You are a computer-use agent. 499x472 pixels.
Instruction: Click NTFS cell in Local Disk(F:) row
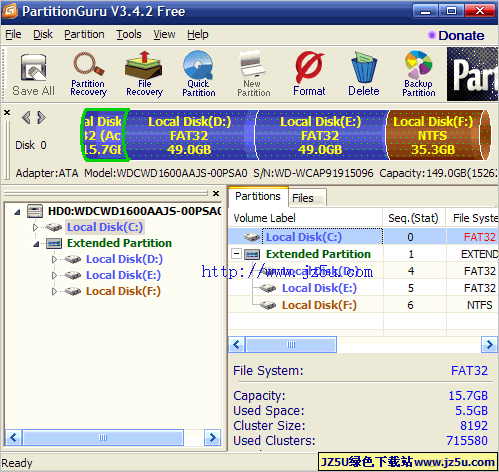472,305
